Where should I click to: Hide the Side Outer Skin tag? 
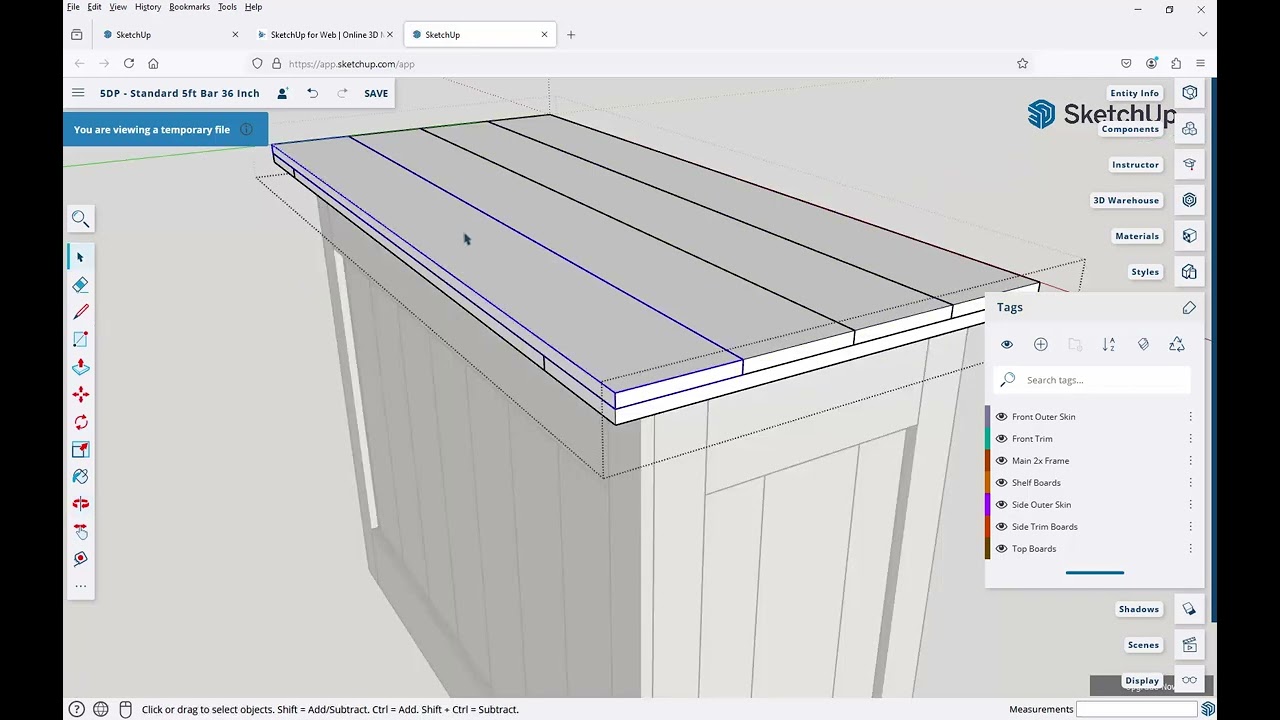(x=1001, y=505)
